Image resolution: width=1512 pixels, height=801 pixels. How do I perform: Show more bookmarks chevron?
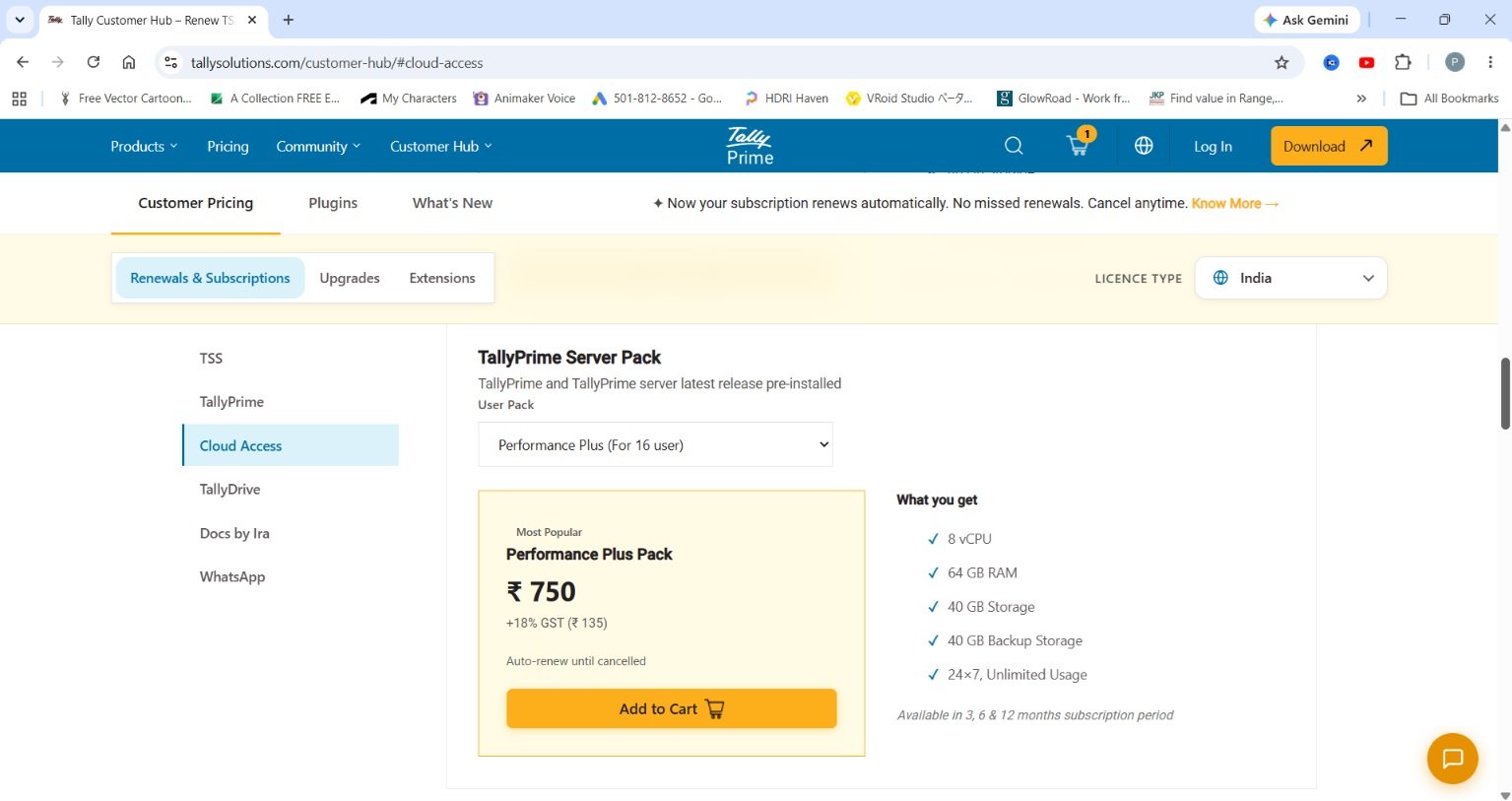coord(1361,99)
